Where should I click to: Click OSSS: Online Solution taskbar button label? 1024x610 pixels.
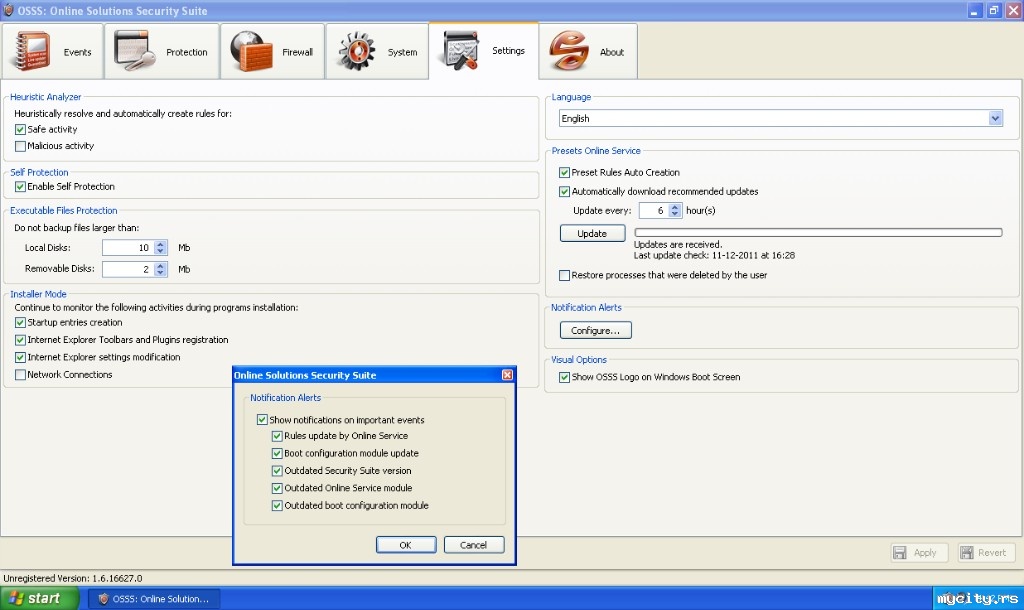pyautogui.click(x=161, y=599)
